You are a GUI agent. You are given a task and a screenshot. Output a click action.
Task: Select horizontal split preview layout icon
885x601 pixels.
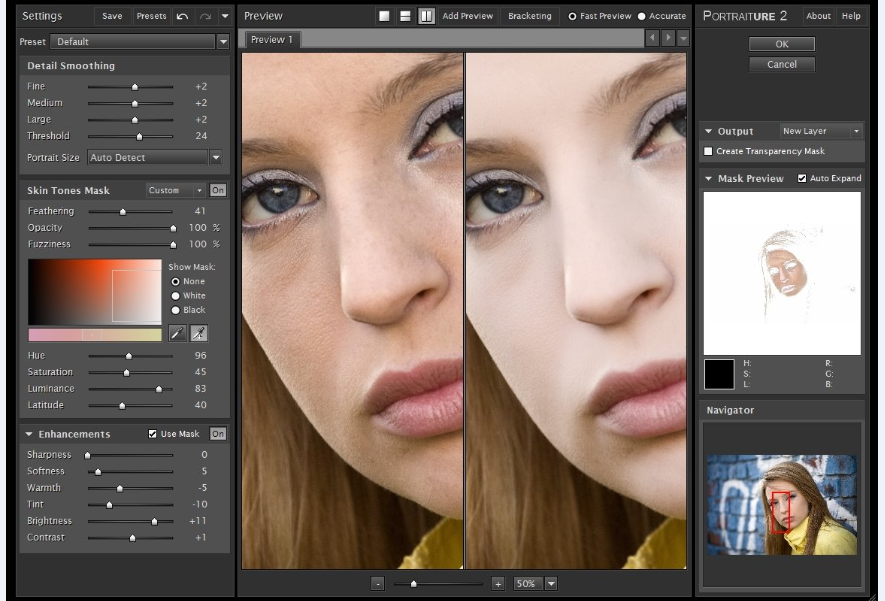(x=405, y=16)
